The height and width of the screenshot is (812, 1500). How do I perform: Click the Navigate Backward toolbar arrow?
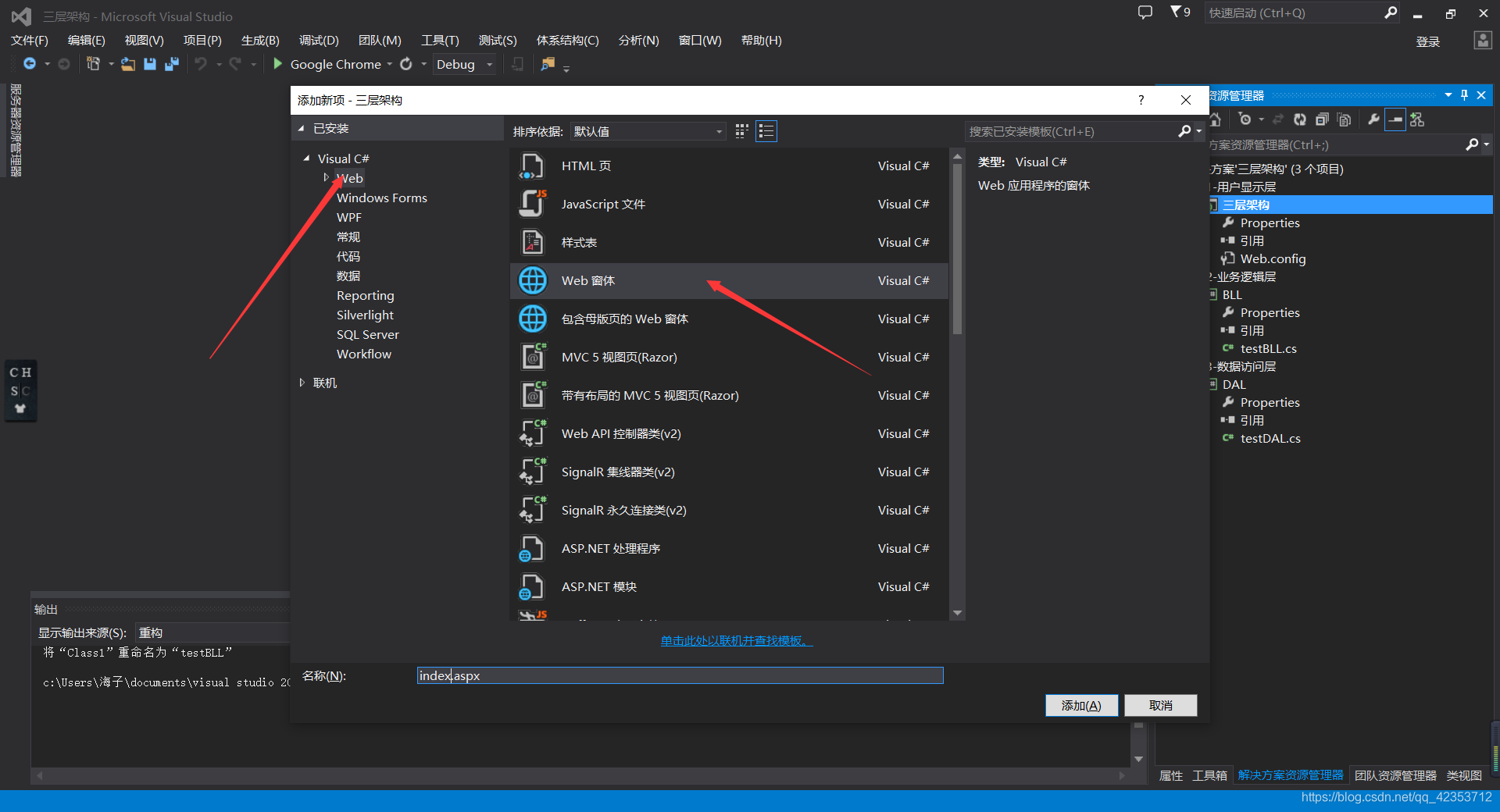[x=30, y=64]
